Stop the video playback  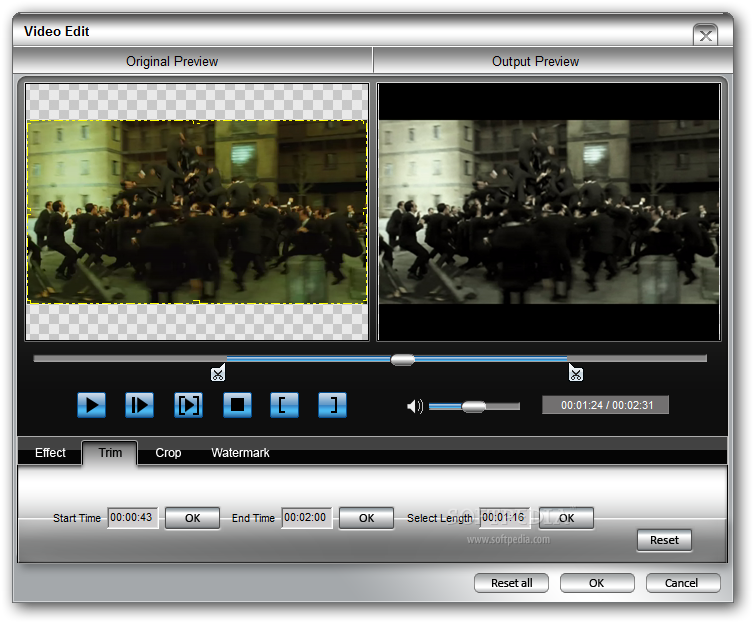point(237,405)
